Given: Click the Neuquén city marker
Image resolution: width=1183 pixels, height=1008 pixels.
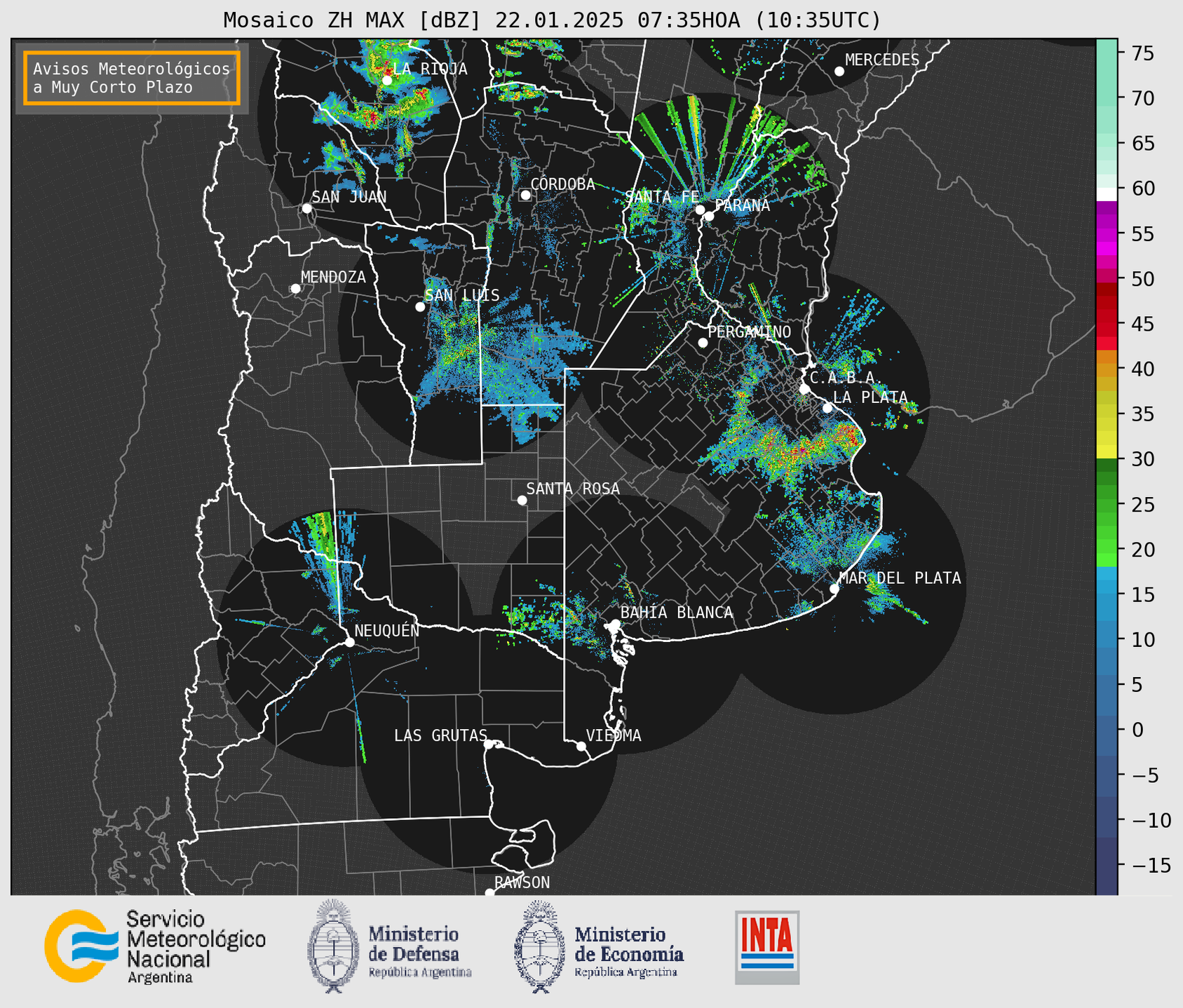Looking at the screenshot, I should coord(349,642).
